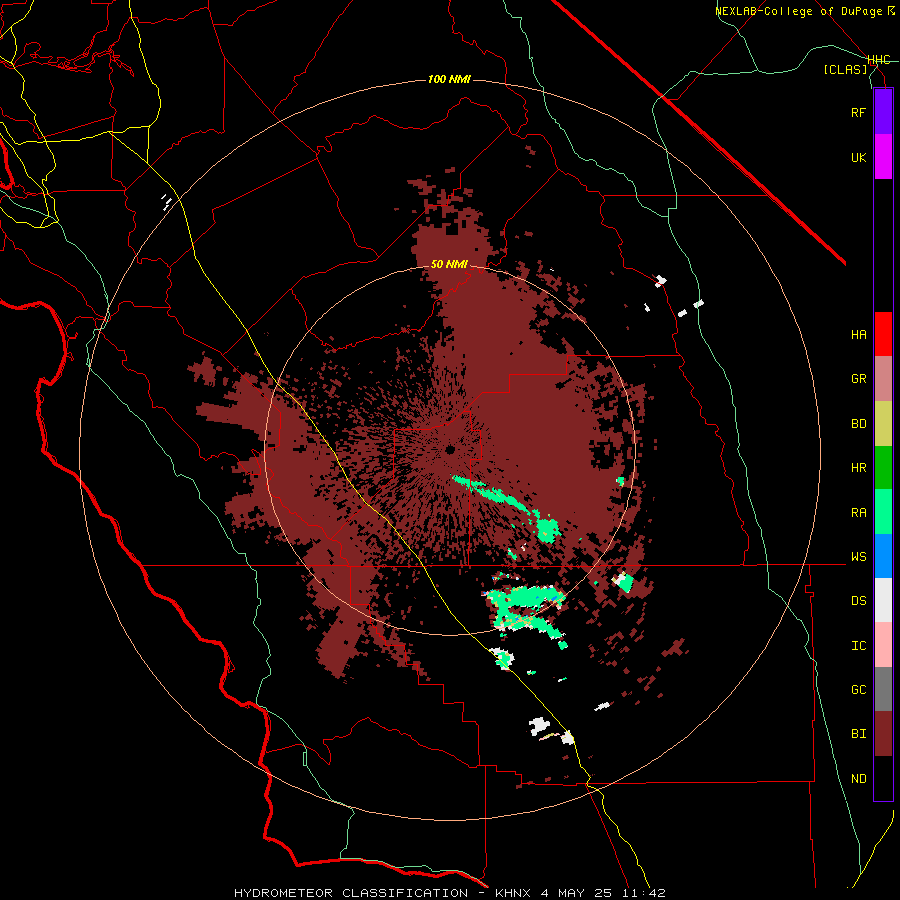Click the NEXLAB-College of DuPage credit text
The width and height of the screenshot is (900, 900).
[805, 11]
